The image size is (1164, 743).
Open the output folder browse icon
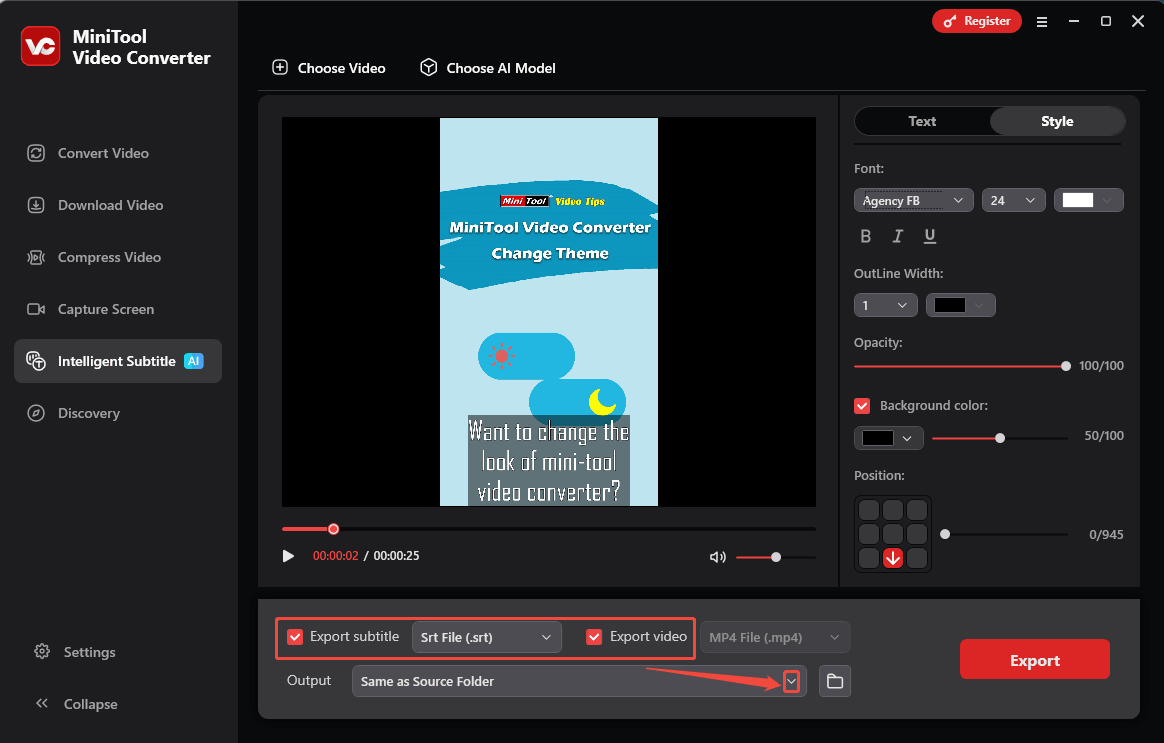click(x=834, y=682)
